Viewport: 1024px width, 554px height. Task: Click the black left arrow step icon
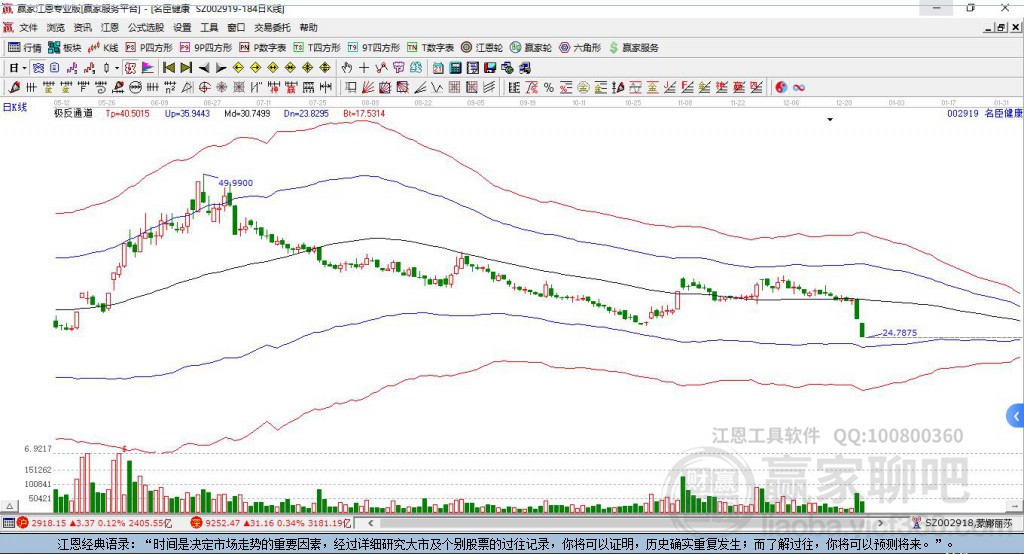[204, 68]
